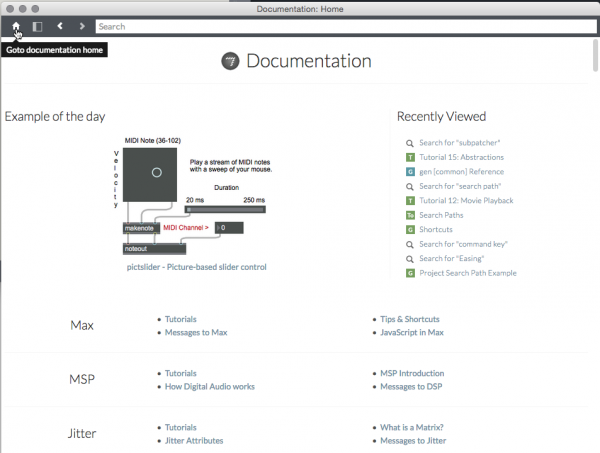Click the MIDI Channel number box

(x=229, y=228)
